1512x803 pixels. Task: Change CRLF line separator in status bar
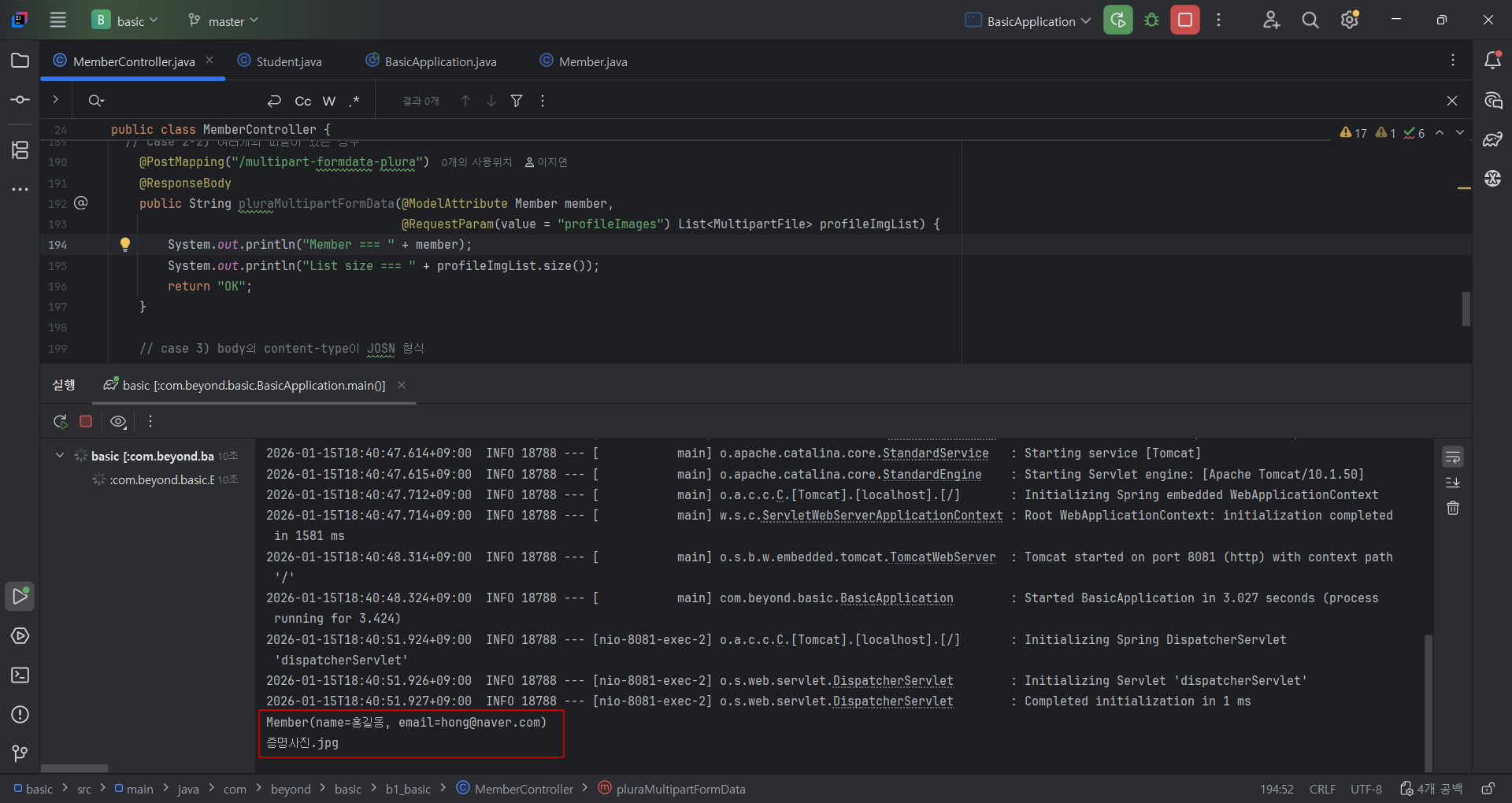1322,789
